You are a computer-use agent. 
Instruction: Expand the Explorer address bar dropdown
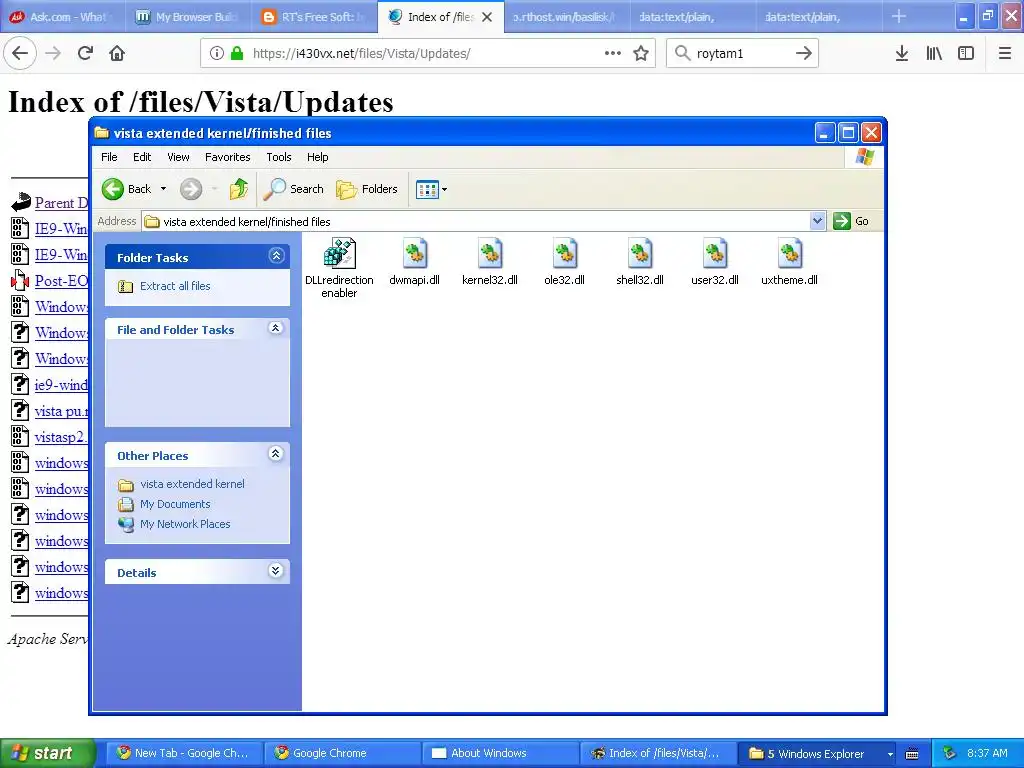(x=817, y=221)
